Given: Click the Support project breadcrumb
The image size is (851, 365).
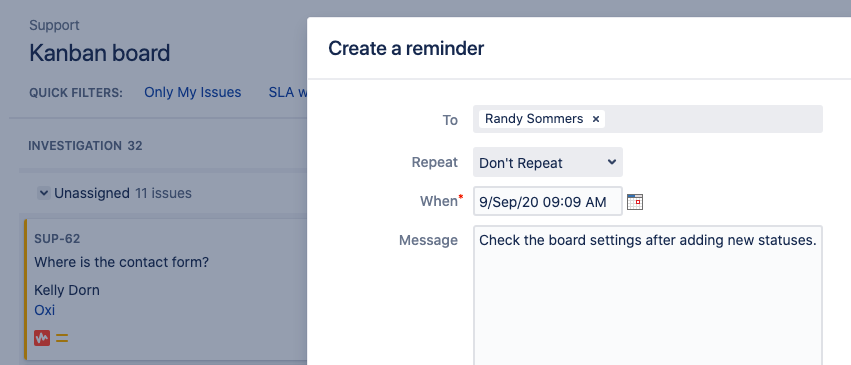Looking at the screenshot, I should [x=54, y=25].
